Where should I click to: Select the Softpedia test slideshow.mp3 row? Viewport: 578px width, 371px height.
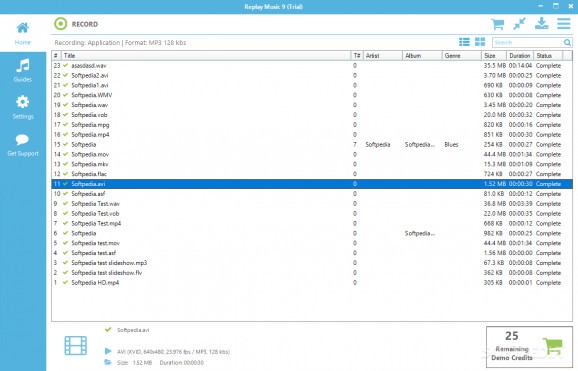[x=312, y=263]
